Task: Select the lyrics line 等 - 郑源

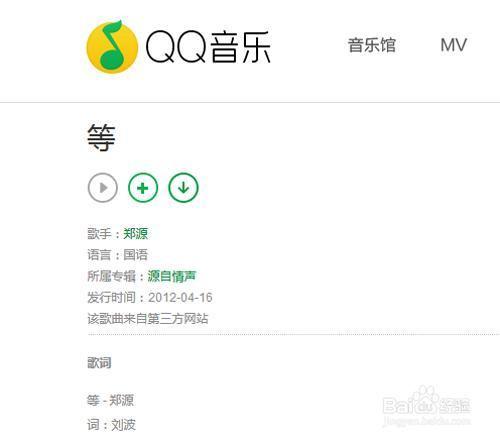Action: pos(110,400)
